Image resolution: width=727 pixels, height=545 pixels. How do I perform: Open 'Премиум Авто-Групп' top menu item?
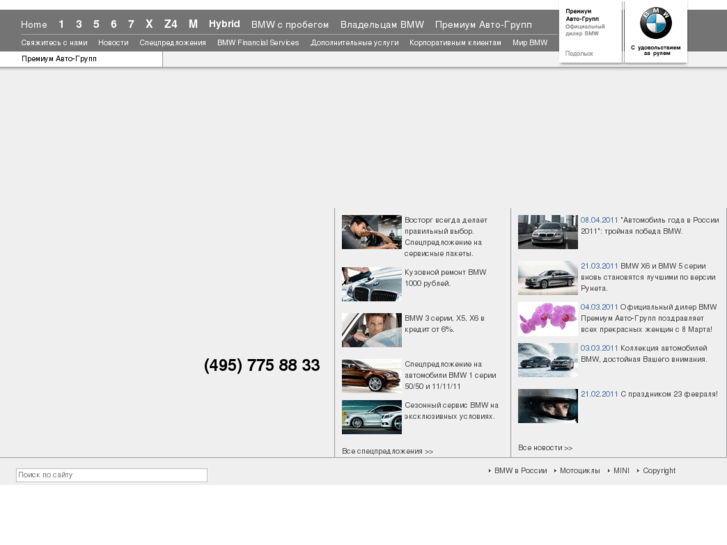[483, 25]
